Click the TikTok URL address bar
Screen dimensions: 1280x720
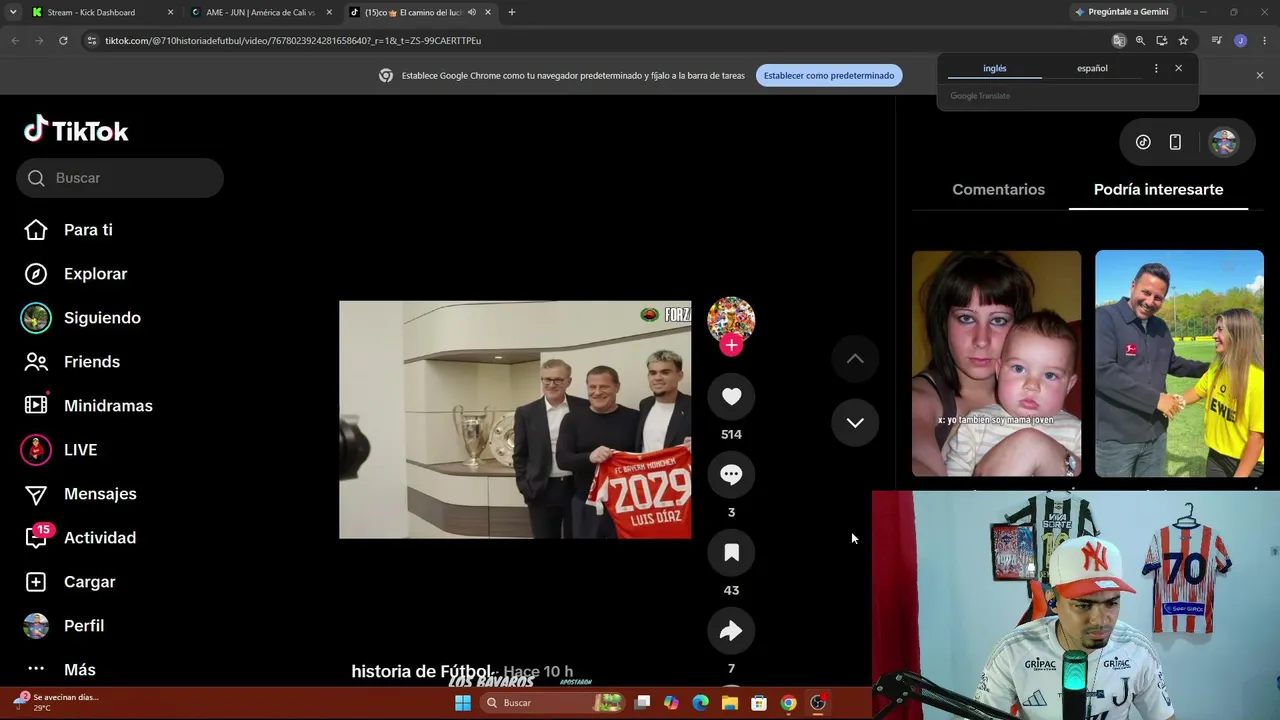(600, 40)
